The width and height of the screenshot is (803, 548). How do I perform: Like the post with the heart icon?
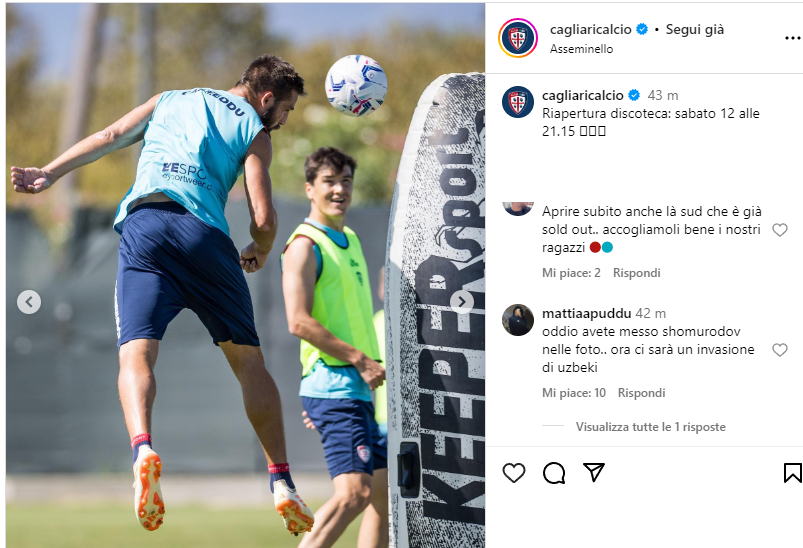coord(514,473)
